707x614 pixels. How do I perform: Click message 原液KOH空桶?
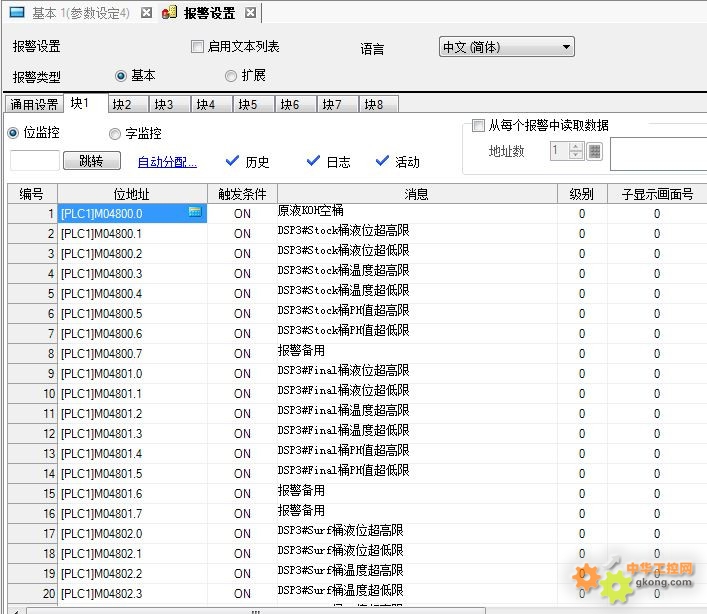[x=311, y=211]
